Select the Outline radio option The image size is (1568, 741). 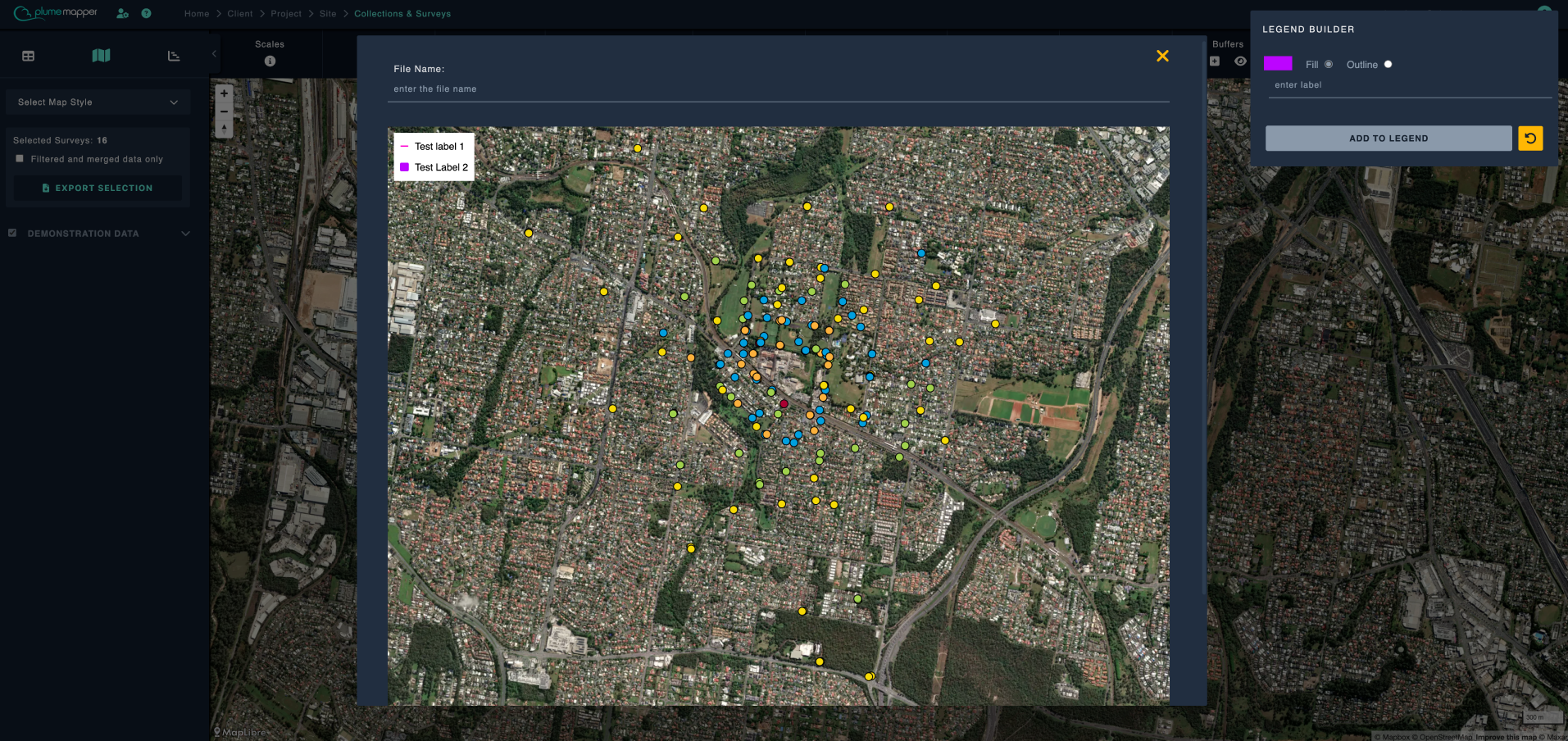pos(1388,64)
